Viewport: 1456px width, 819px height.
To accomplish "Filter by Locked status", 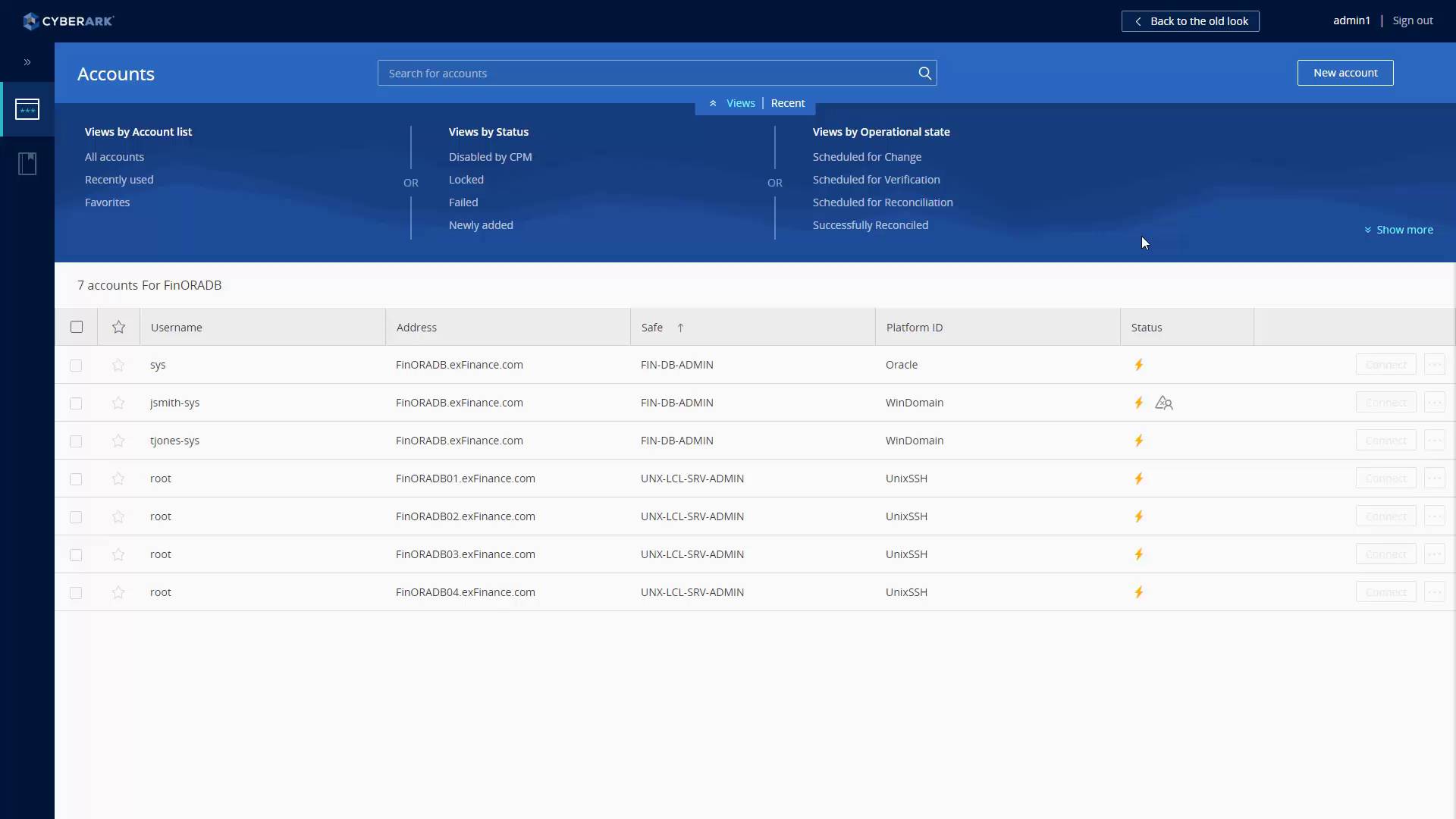I will 466,180.
